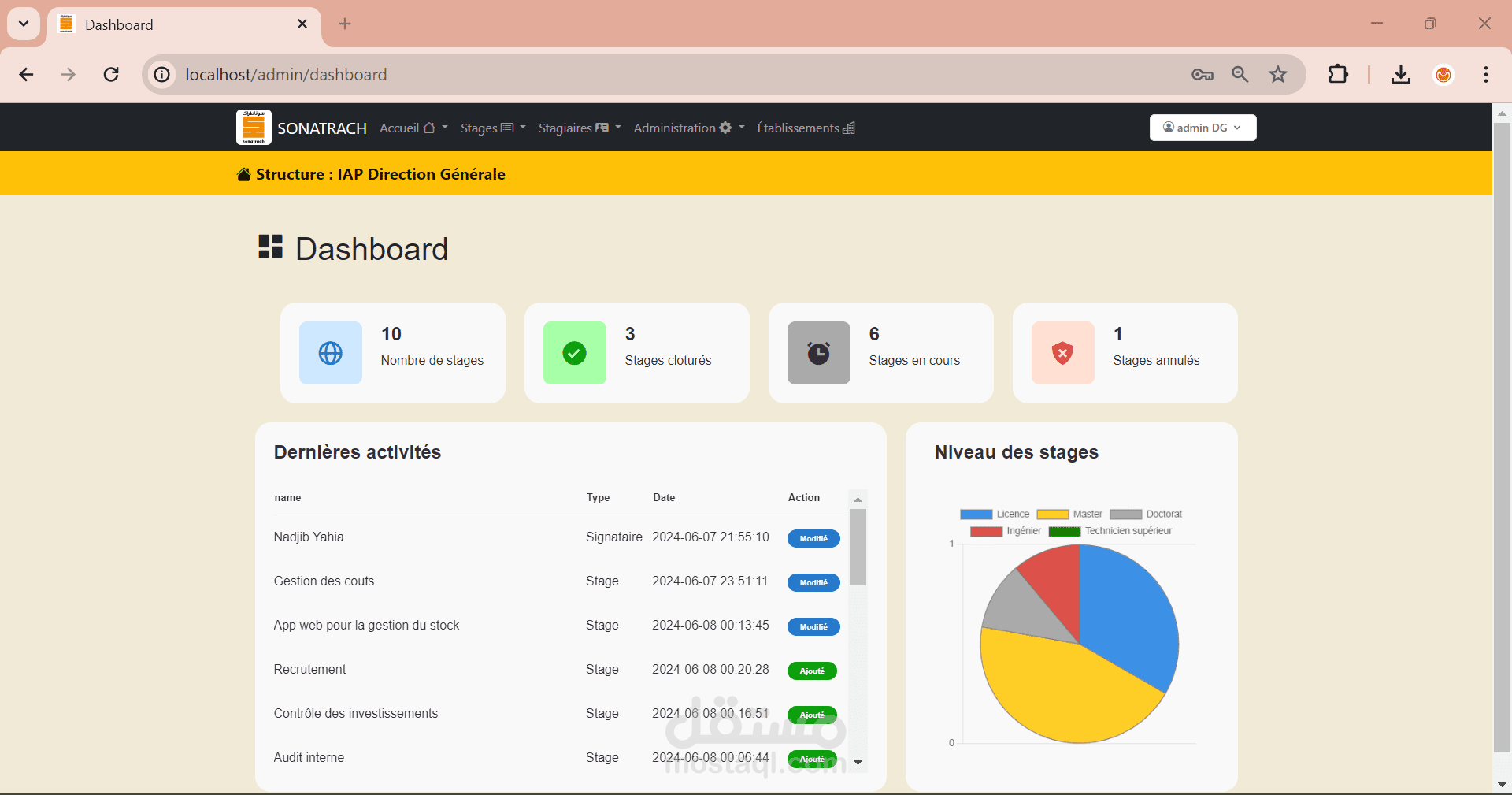Open the Stages dropdown menu

point(491,128)
